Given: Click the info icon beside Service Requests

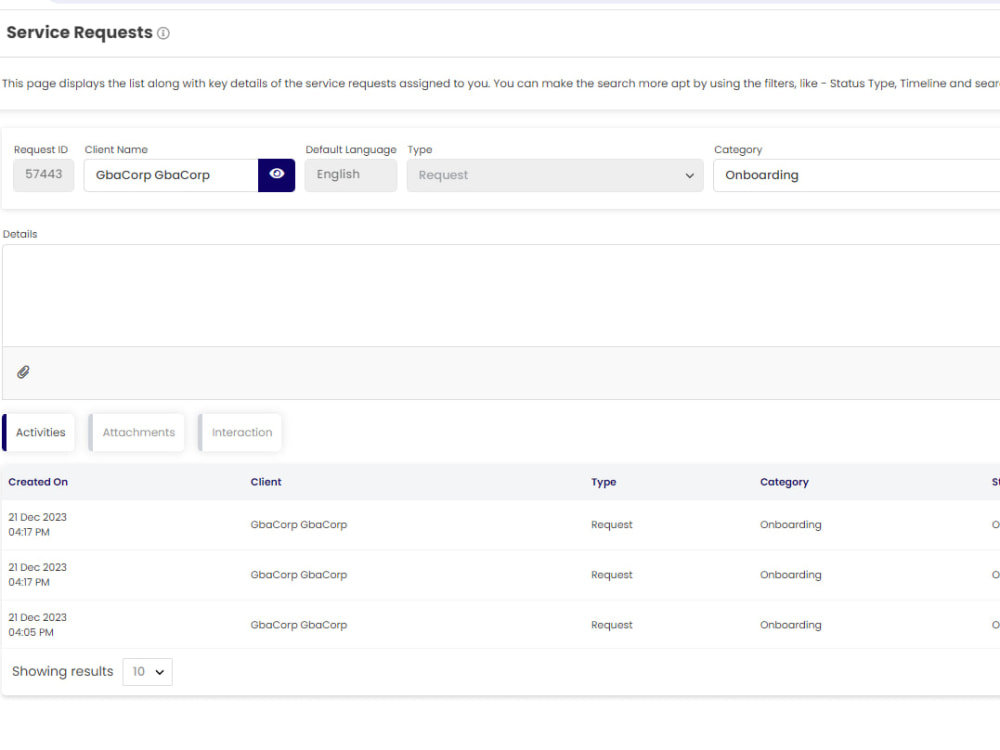Looking at the screenshot, I should pos(163,33).
